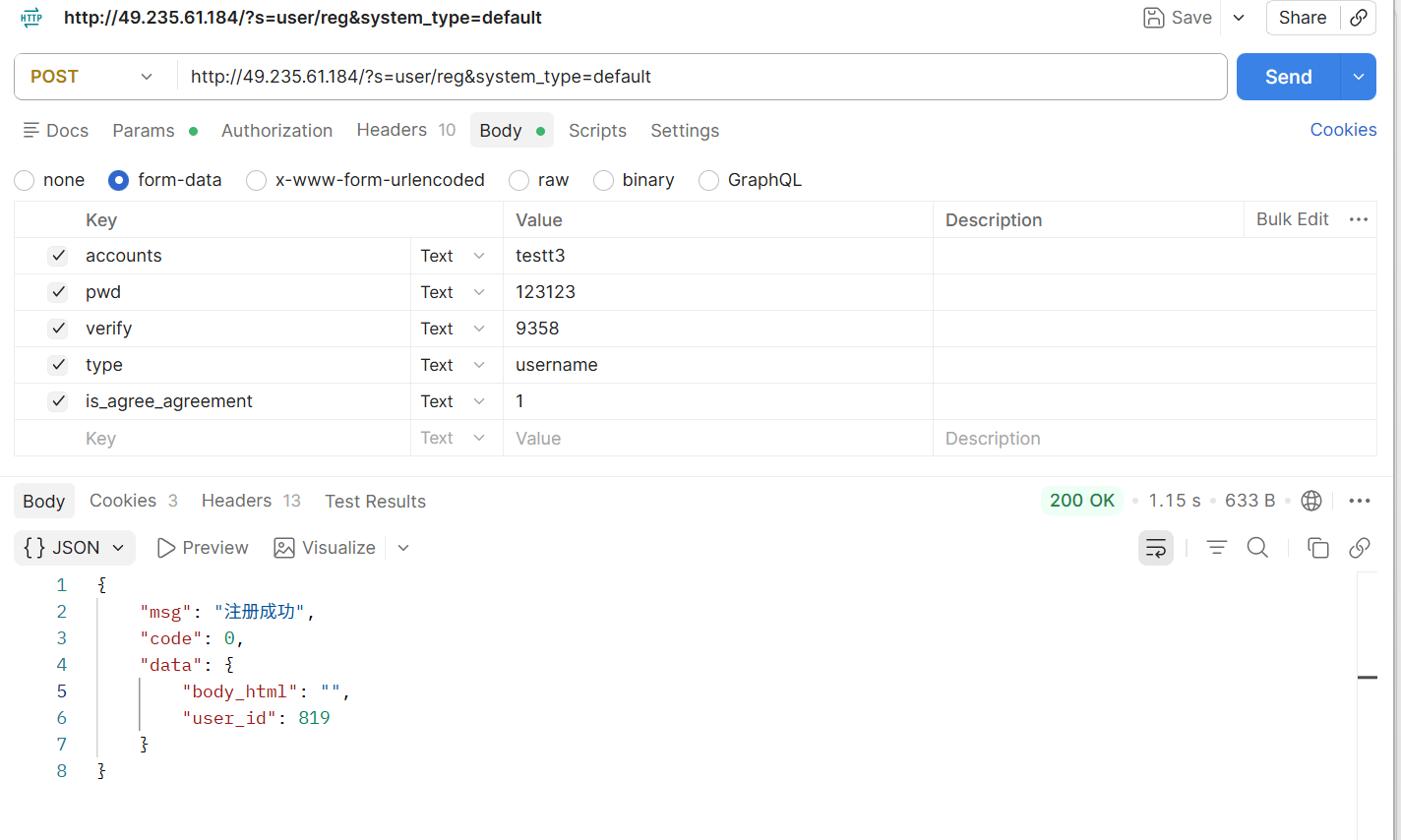Click the HTTP request type icon
The image size is (1401, 840).
click(31, 17)
